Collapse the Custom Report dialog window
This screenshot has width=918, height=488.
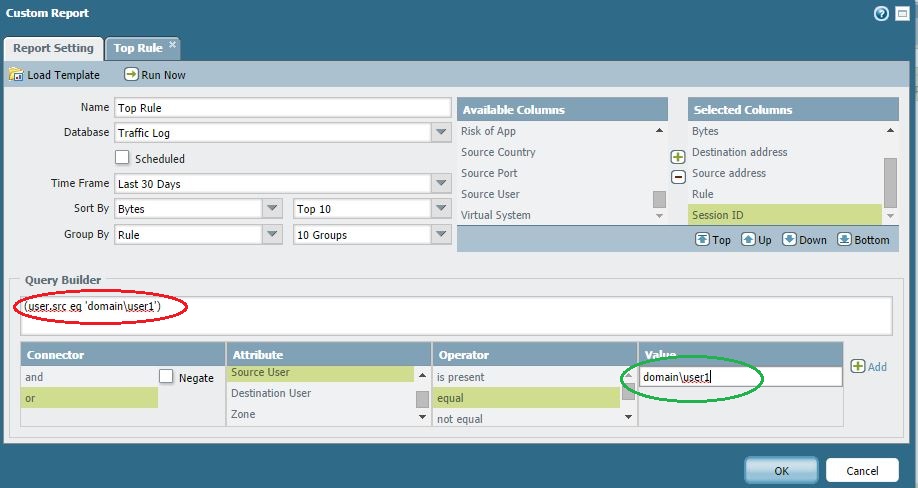[x=902, y=13]
